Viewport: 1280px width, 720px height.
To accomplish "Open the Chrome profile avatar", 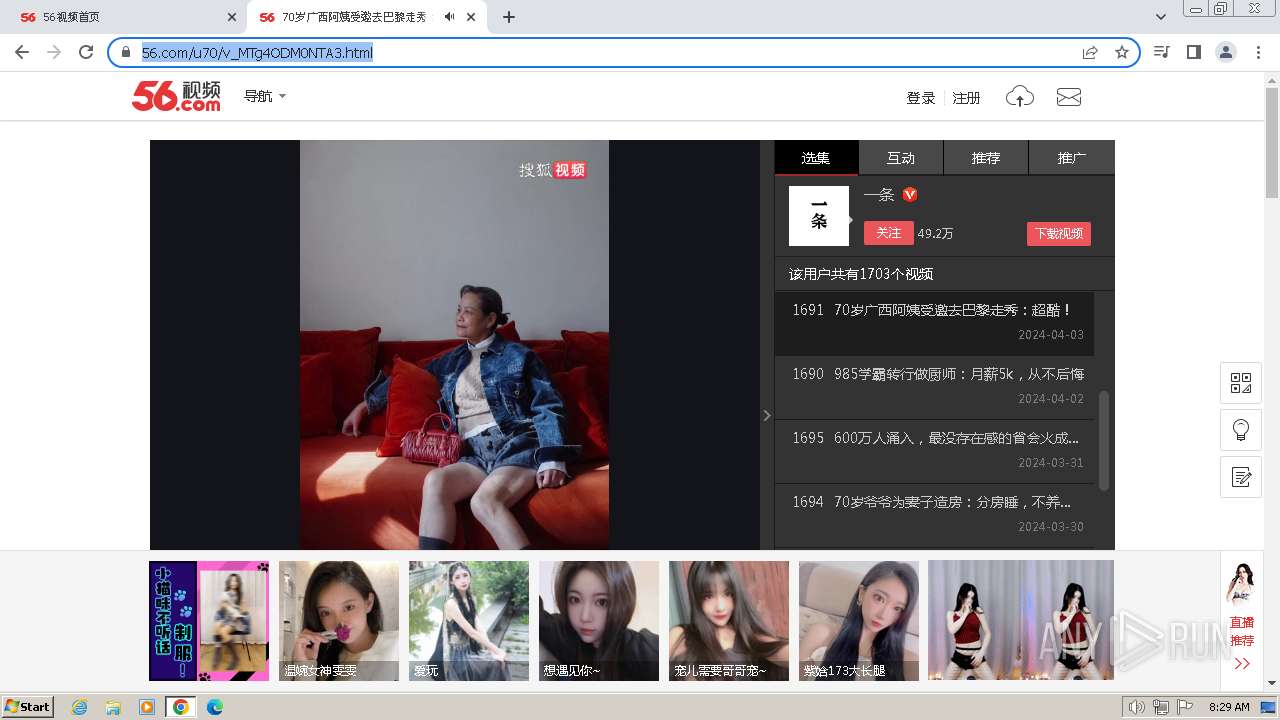I will click(1226, 52).
